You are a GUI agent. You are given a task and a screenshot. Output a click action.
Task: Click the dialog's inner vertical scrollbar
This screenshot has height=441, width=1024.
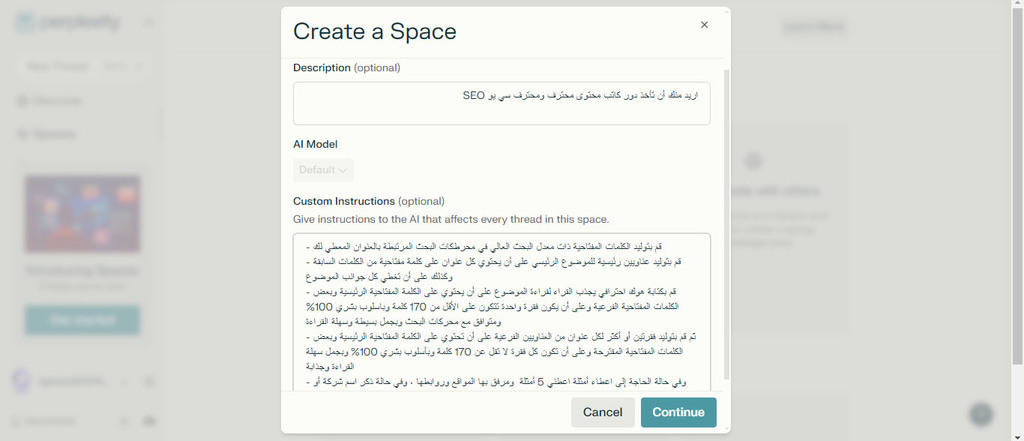(726, 222)
